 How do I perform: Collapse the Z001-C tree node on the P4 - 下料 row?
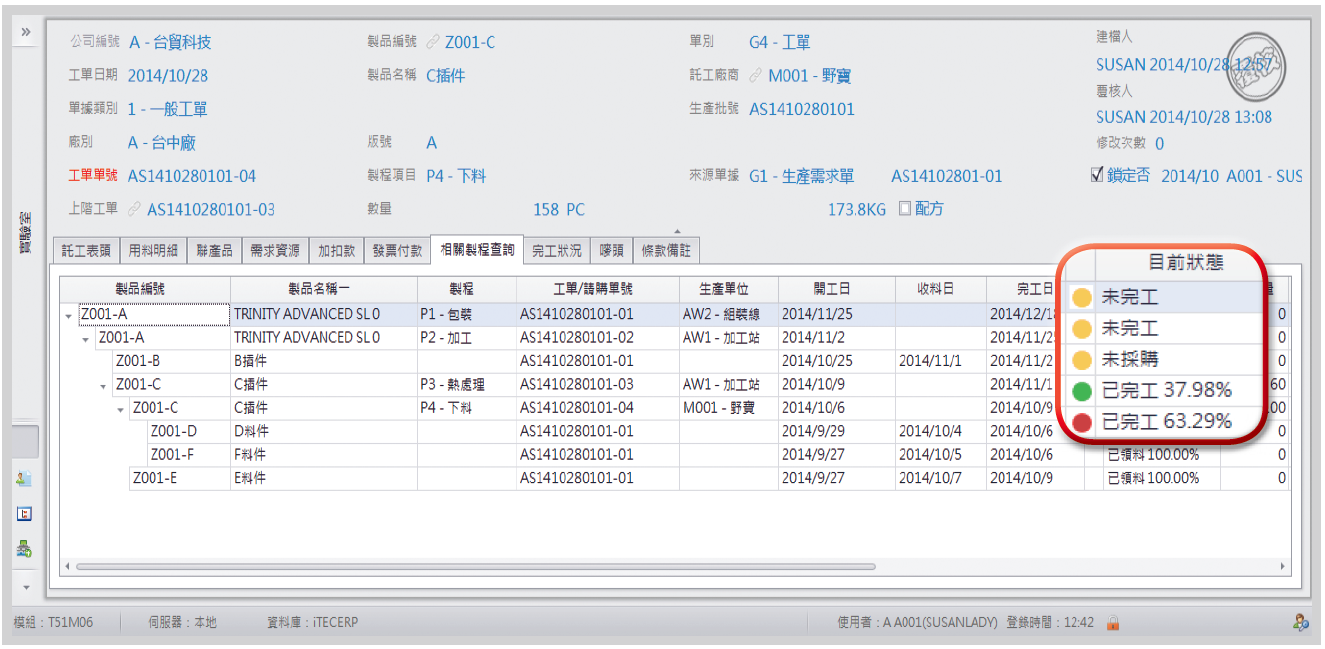click(121, 409)
